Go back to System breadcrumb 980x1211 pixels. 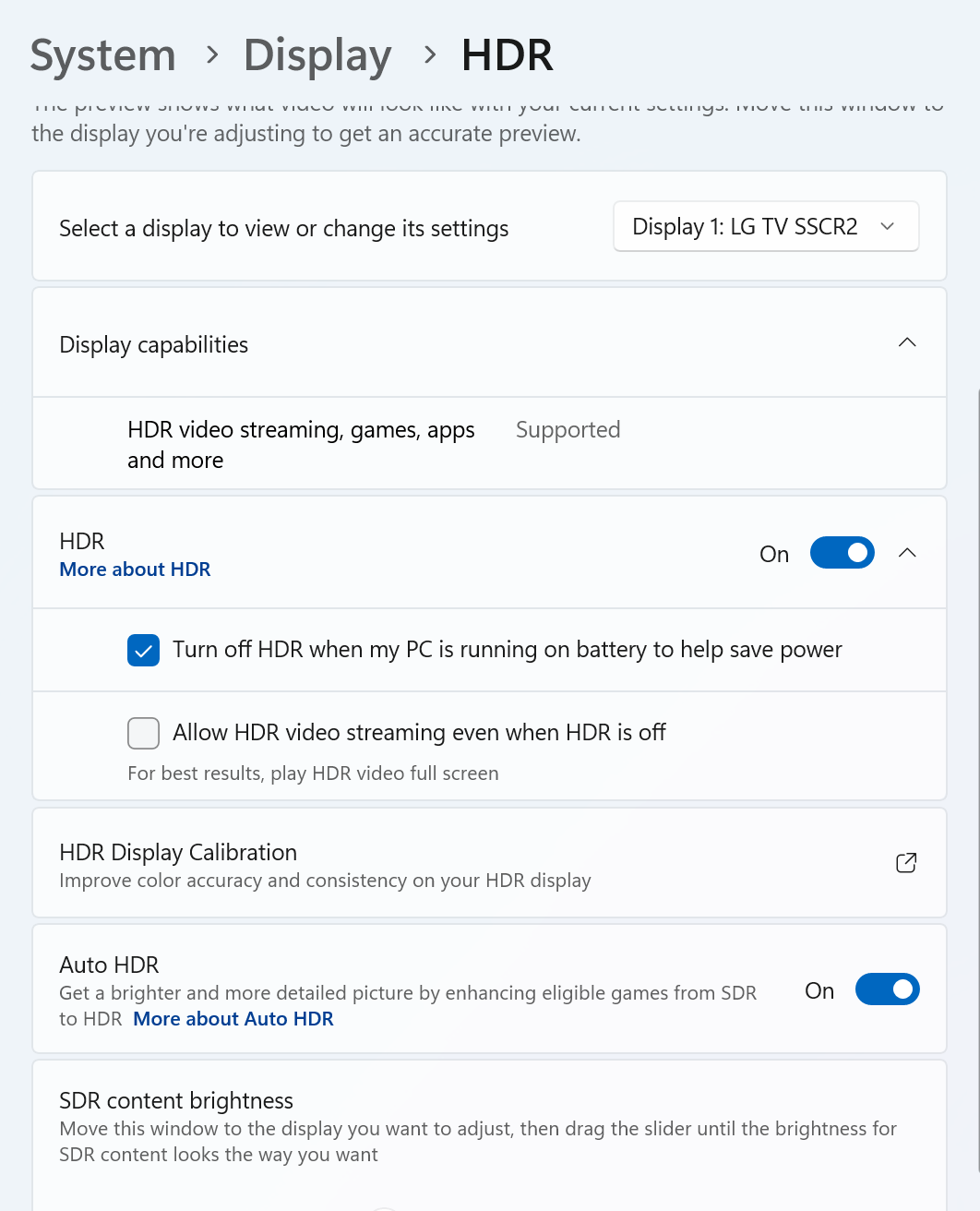coord(103,55)
